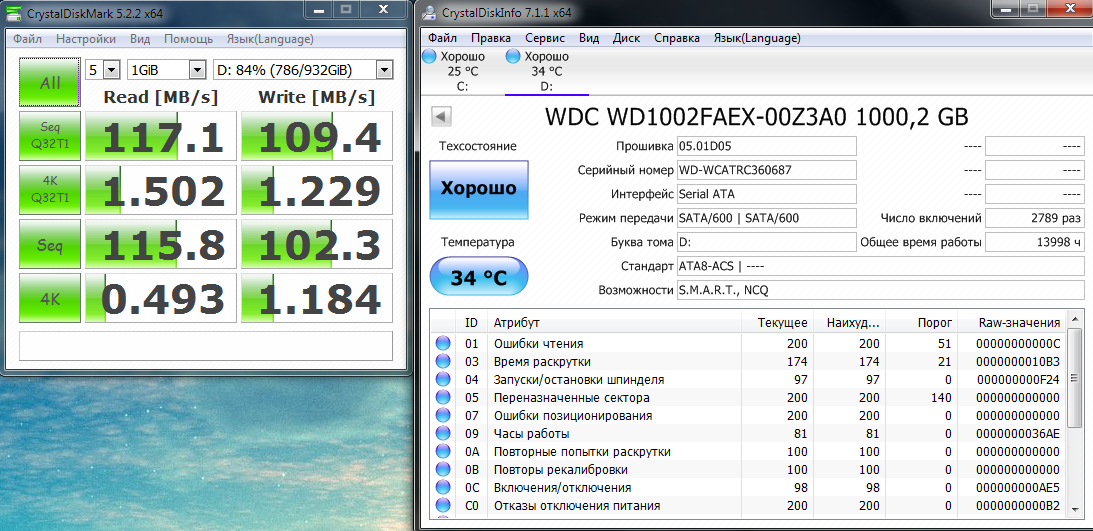1093x531 pixels.
Task: Click the 4K read result 0.493
Action: coord(162,299)
